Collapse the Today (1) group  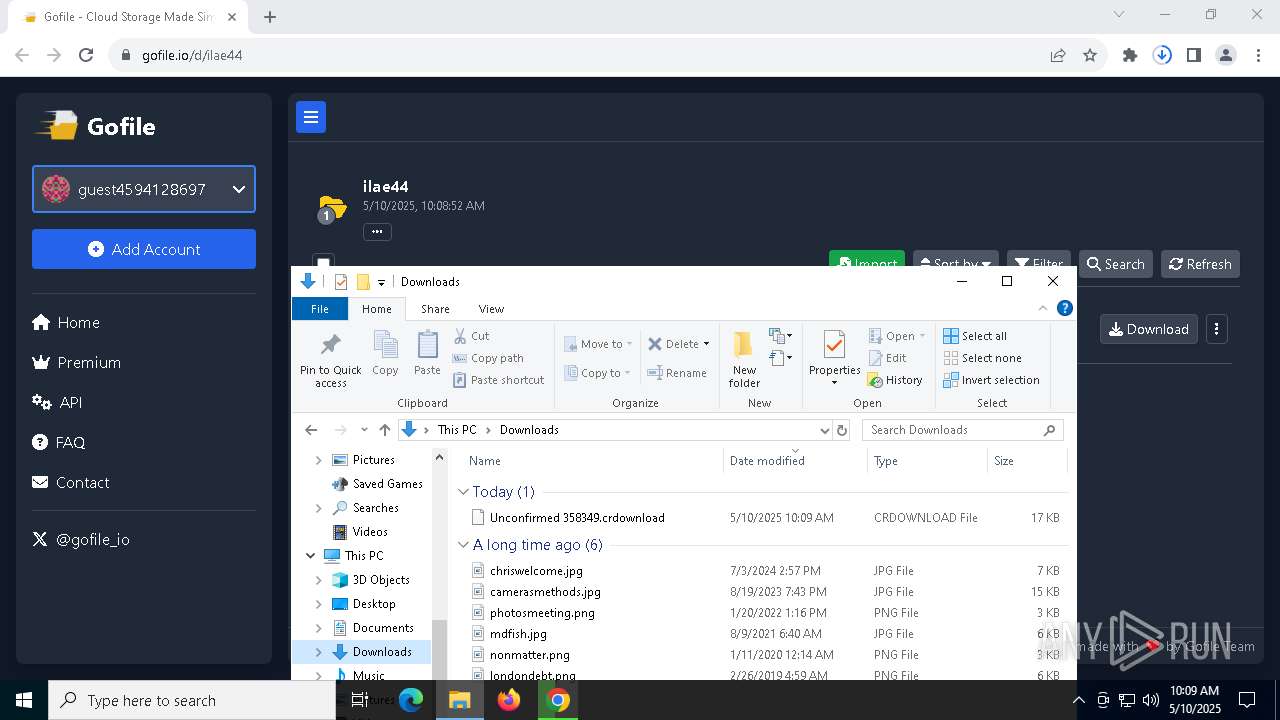click(463, 492)
